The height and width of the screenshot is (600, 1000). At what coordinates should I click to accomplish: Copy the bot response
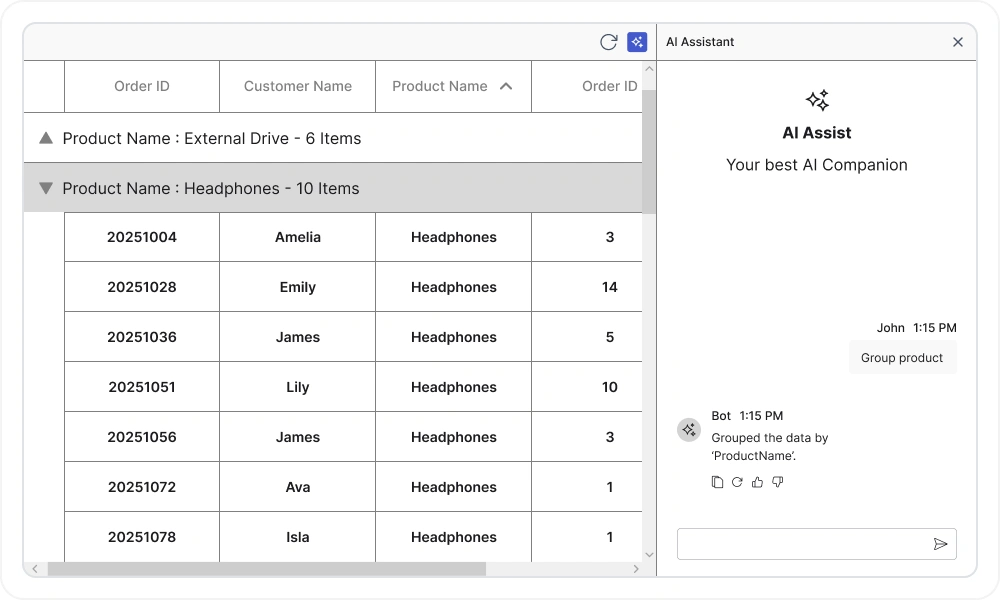point(717,482)
